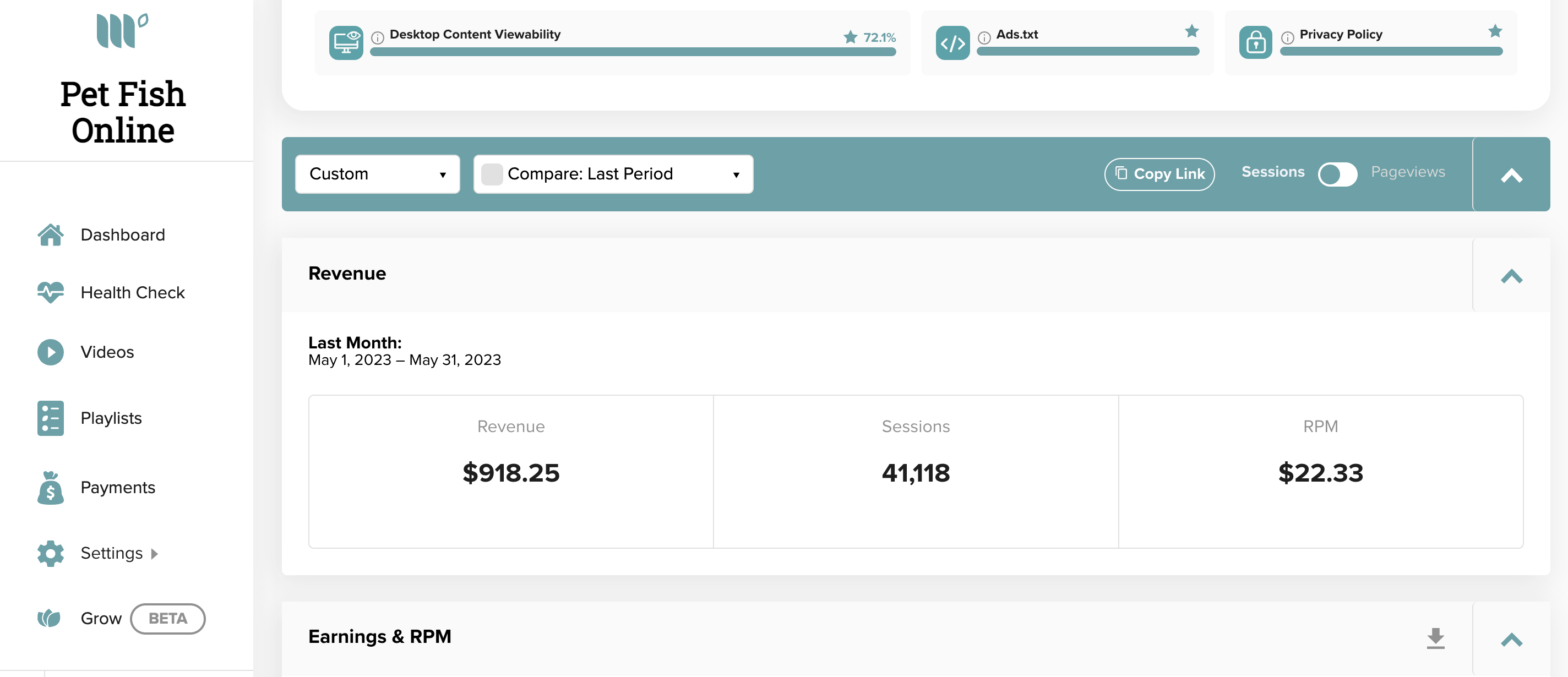Click the Dashboard house icon
This screenshot has height=677, width=1568.
coord(51,235)
